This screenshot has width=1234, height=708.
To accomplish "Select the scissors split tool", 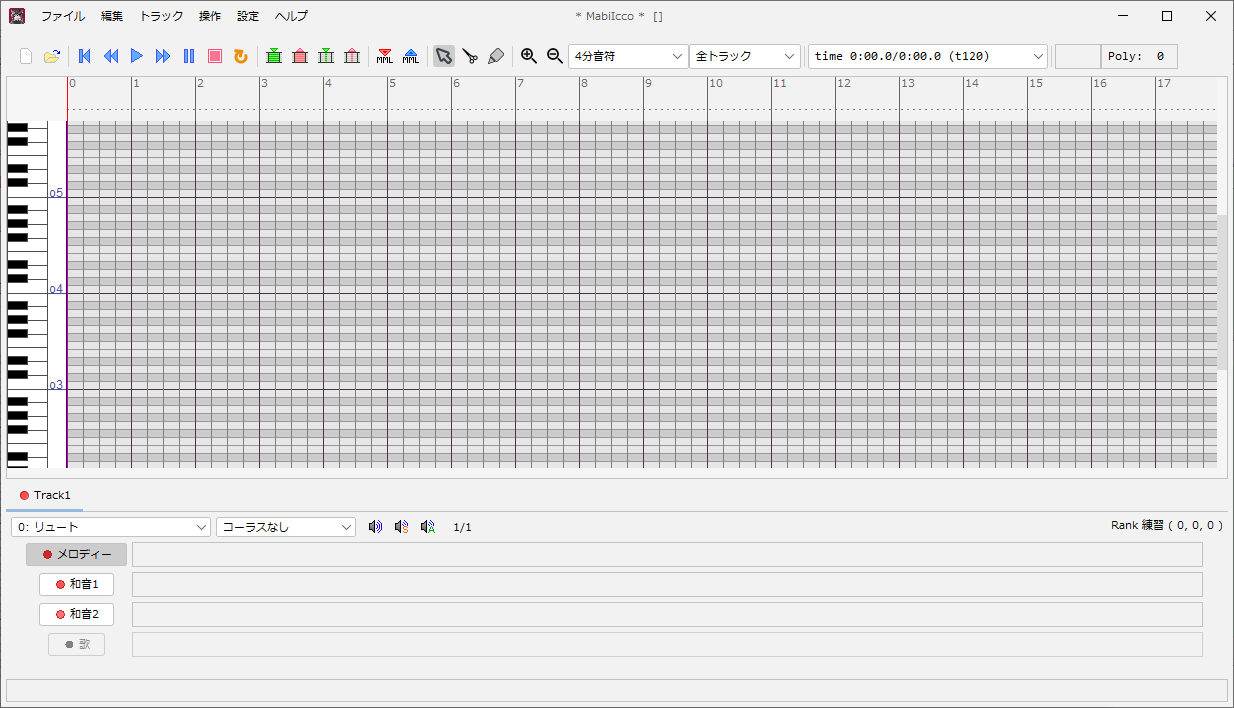I will 470,56.
